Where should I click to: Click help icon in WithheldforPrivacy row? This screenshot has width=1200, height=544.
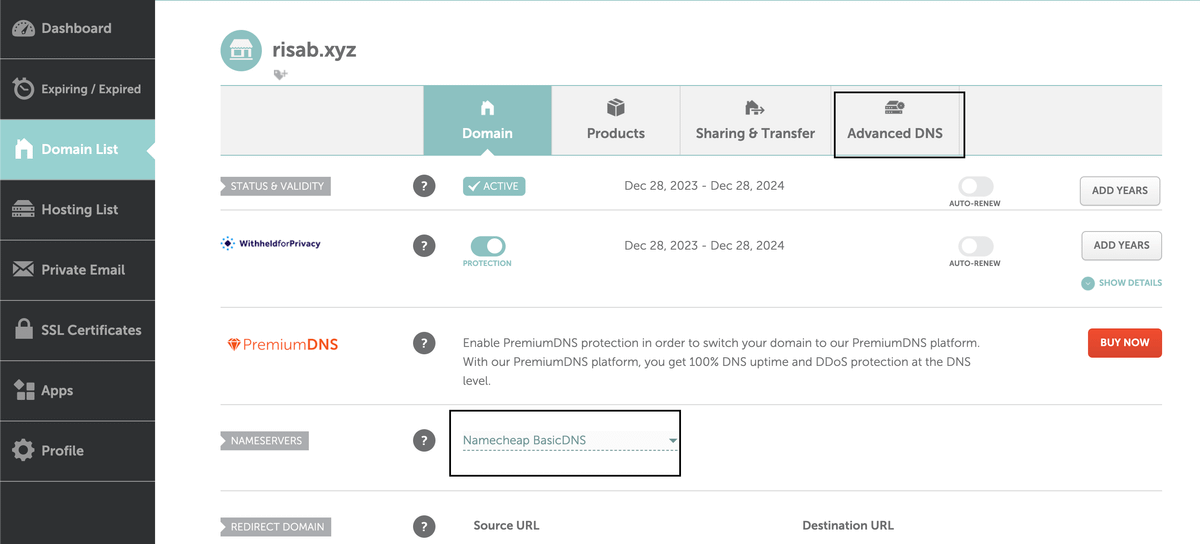click(424, 245)
